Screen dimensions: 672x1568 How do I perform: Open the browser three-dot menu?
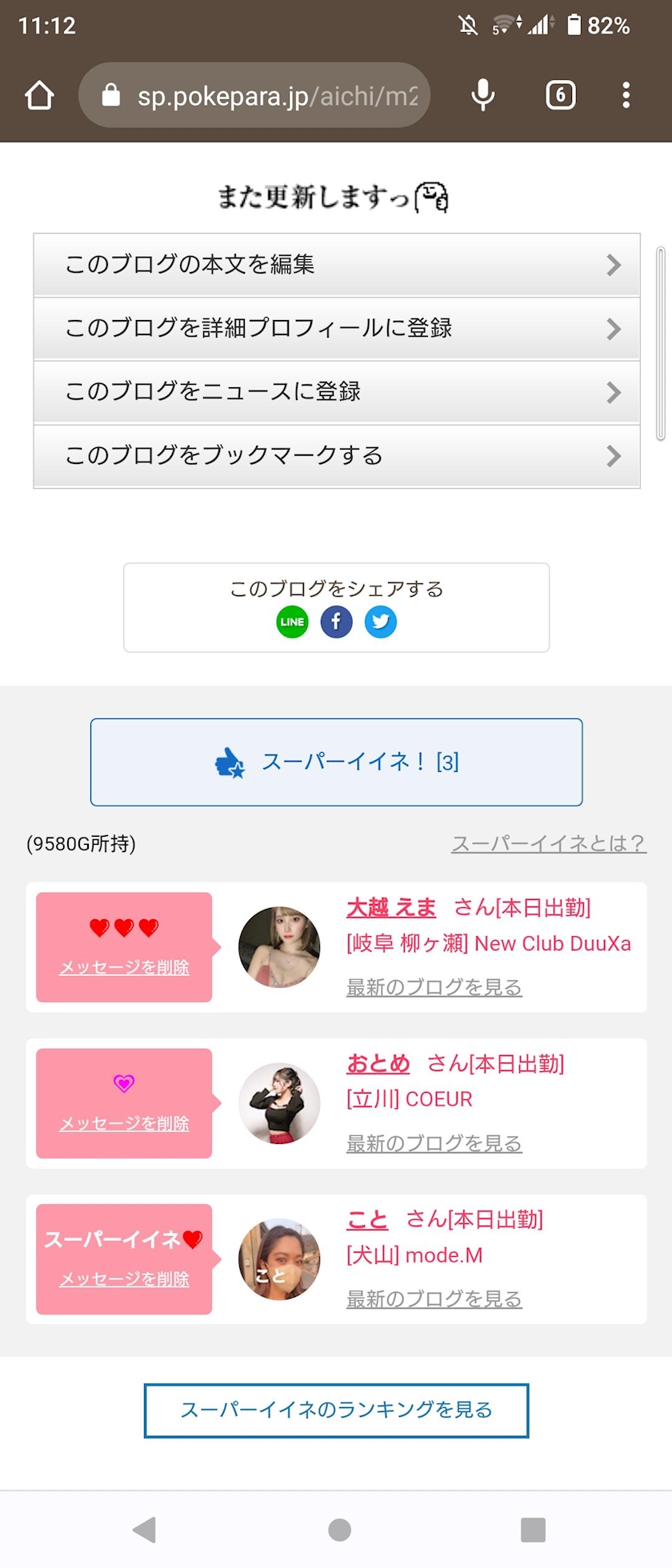[x=626, y=96]
